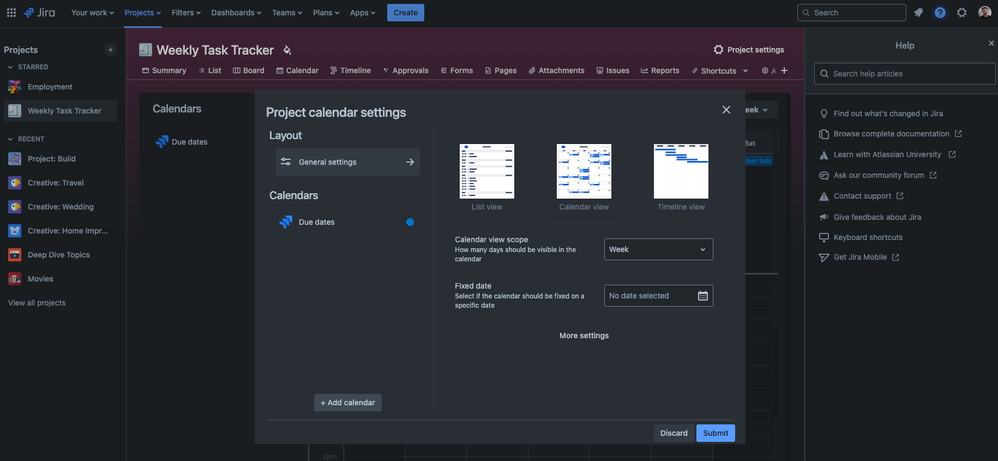
Task: Click the plus icon to add a tab
Action: (784, 71)
